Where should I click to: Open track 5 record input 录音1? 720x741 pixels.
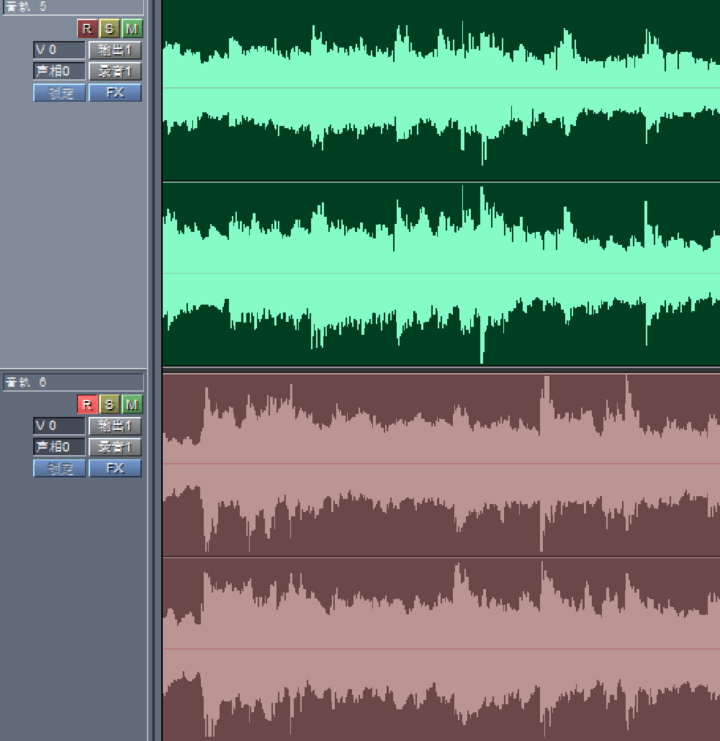click(x=115, y=71)
